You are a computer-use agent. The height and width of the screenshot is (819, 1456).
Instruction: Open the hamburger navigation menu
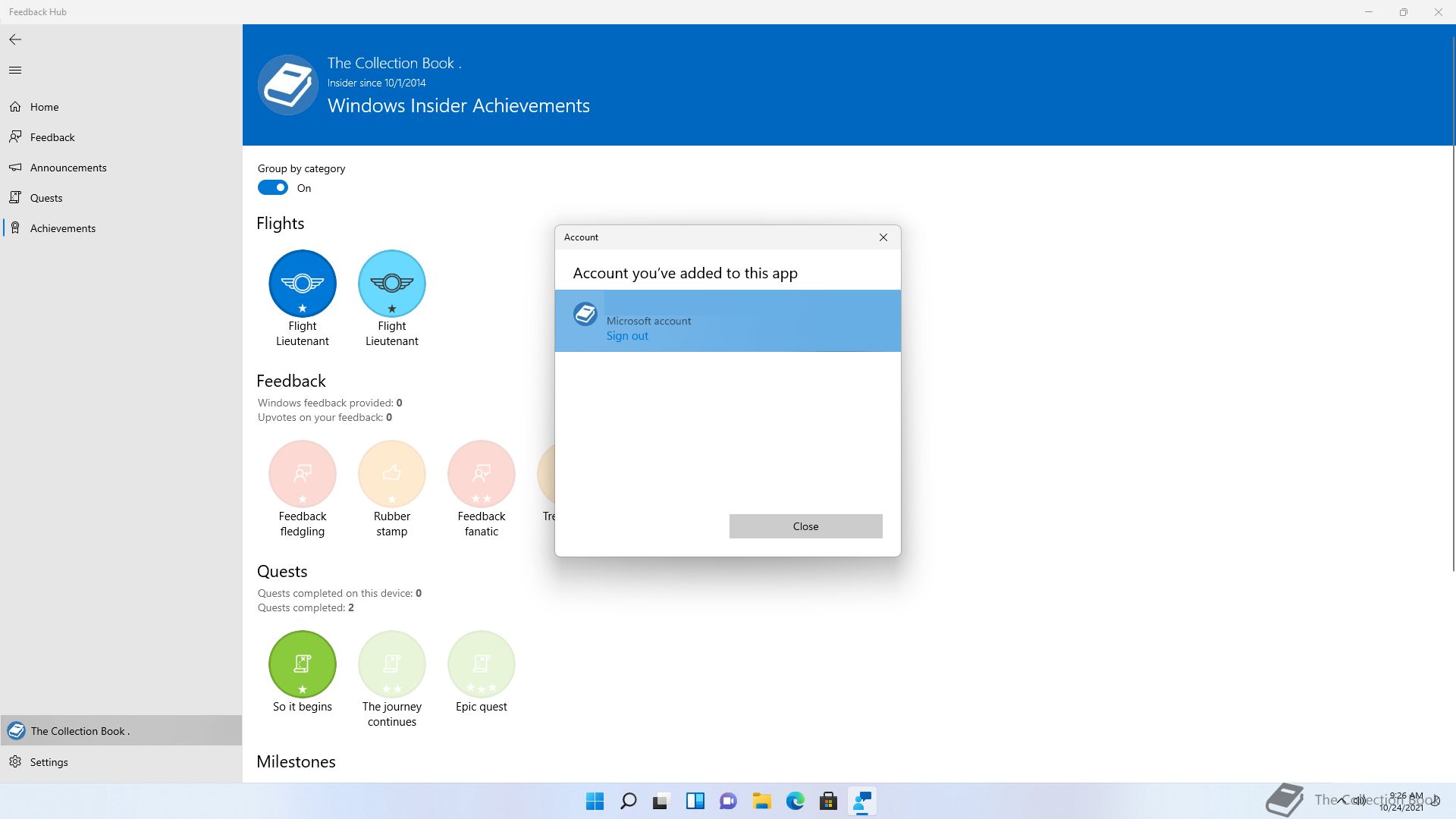[x=15, y=71]
